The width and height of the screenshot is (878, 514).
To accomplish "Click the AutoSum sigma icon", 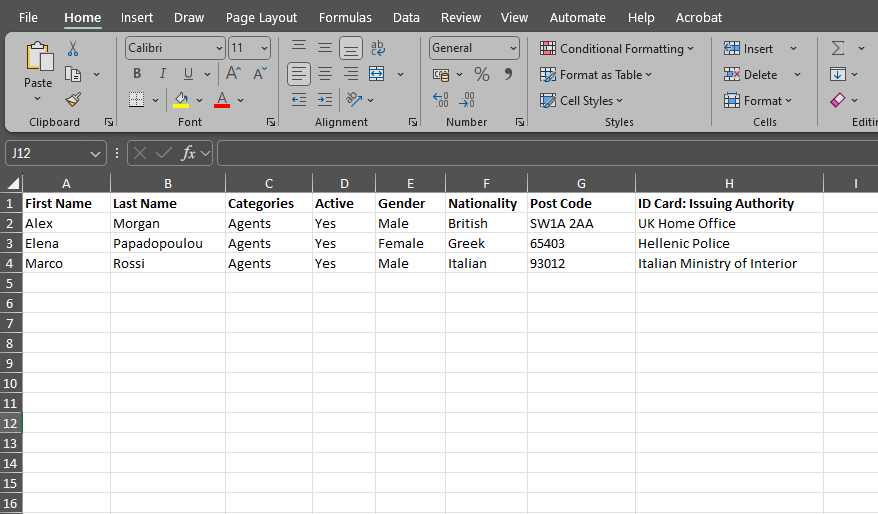I will pyautogui.click(x=838, y=48).
